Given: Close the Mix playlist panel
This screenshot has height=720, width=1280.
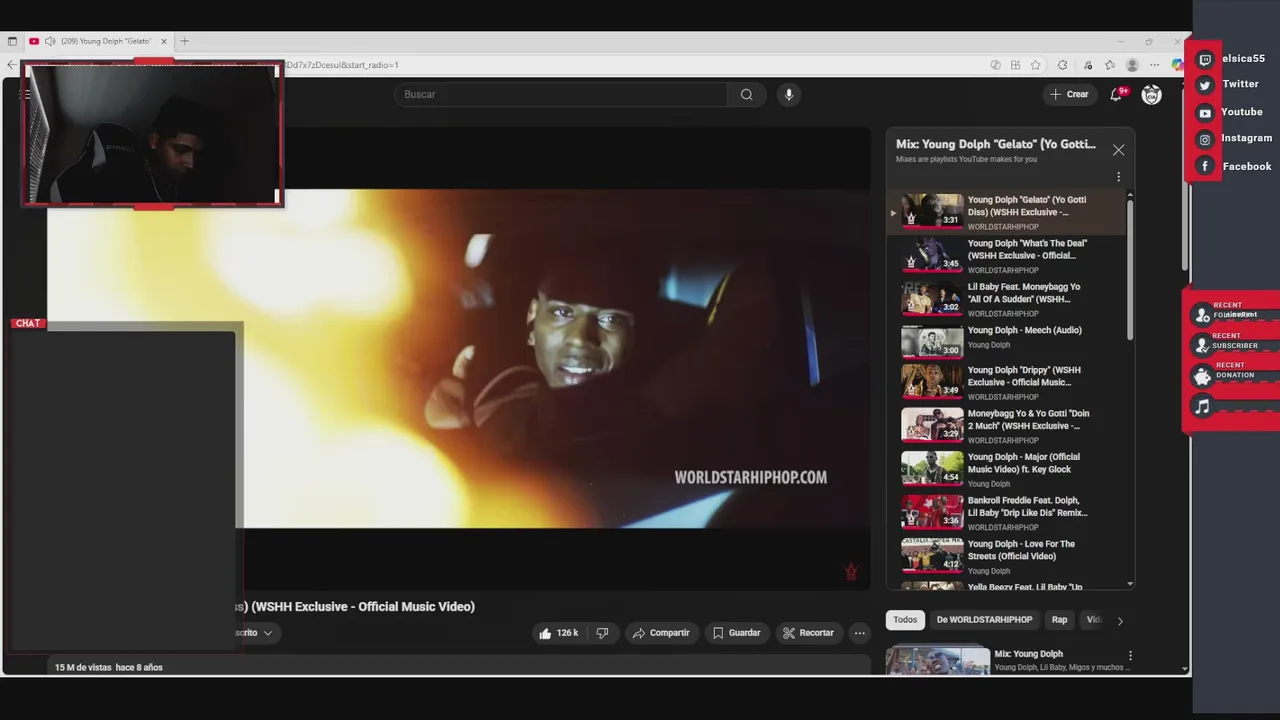Looking at the screenshot, I should (1118, 150).
